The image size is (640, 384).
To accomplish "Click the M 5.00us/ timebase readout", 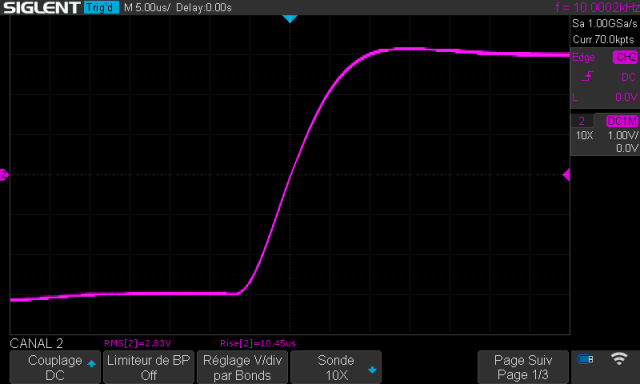I will [147, 7].
